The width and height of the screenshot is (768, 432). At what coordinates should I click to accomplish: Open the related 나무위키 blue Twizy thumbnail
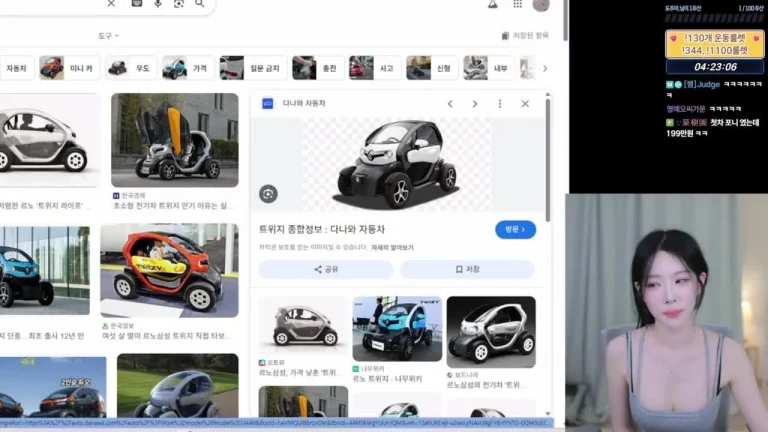click(x=397, y=329)
